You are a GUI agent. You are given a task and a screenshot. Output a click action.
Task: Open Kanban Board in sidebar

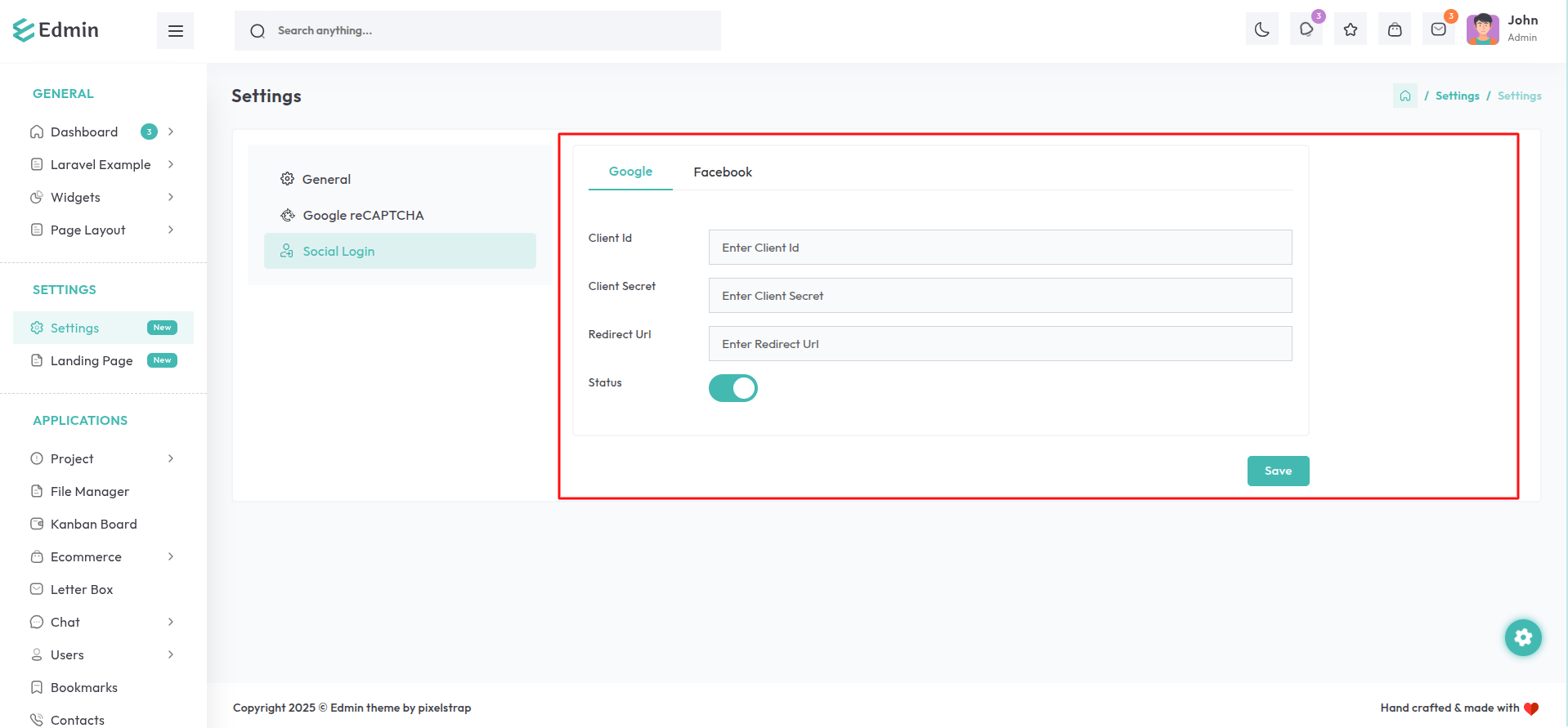click(x=93, y=524)
